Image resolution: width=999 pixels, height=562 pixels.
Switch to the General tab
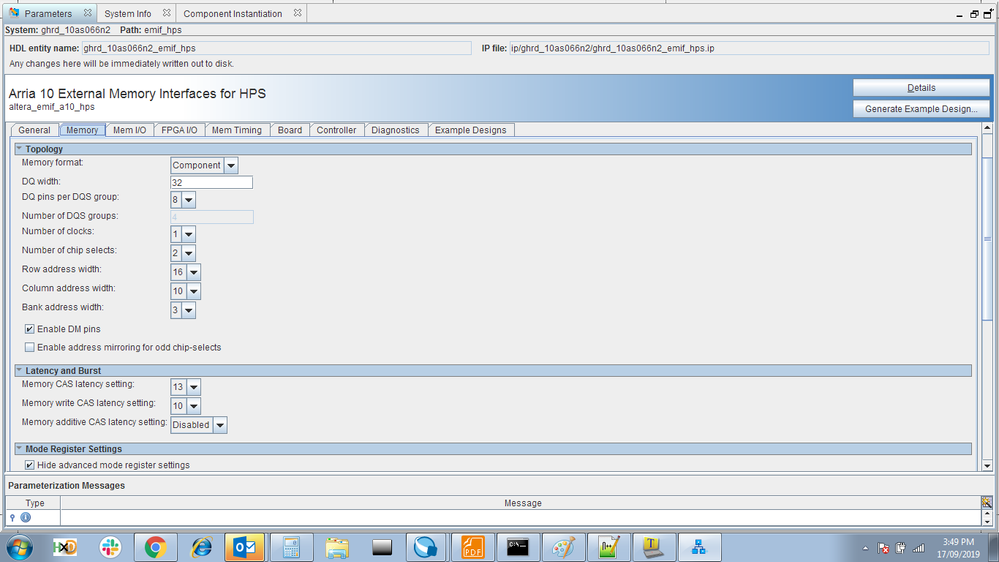click(x=34, y=130)
